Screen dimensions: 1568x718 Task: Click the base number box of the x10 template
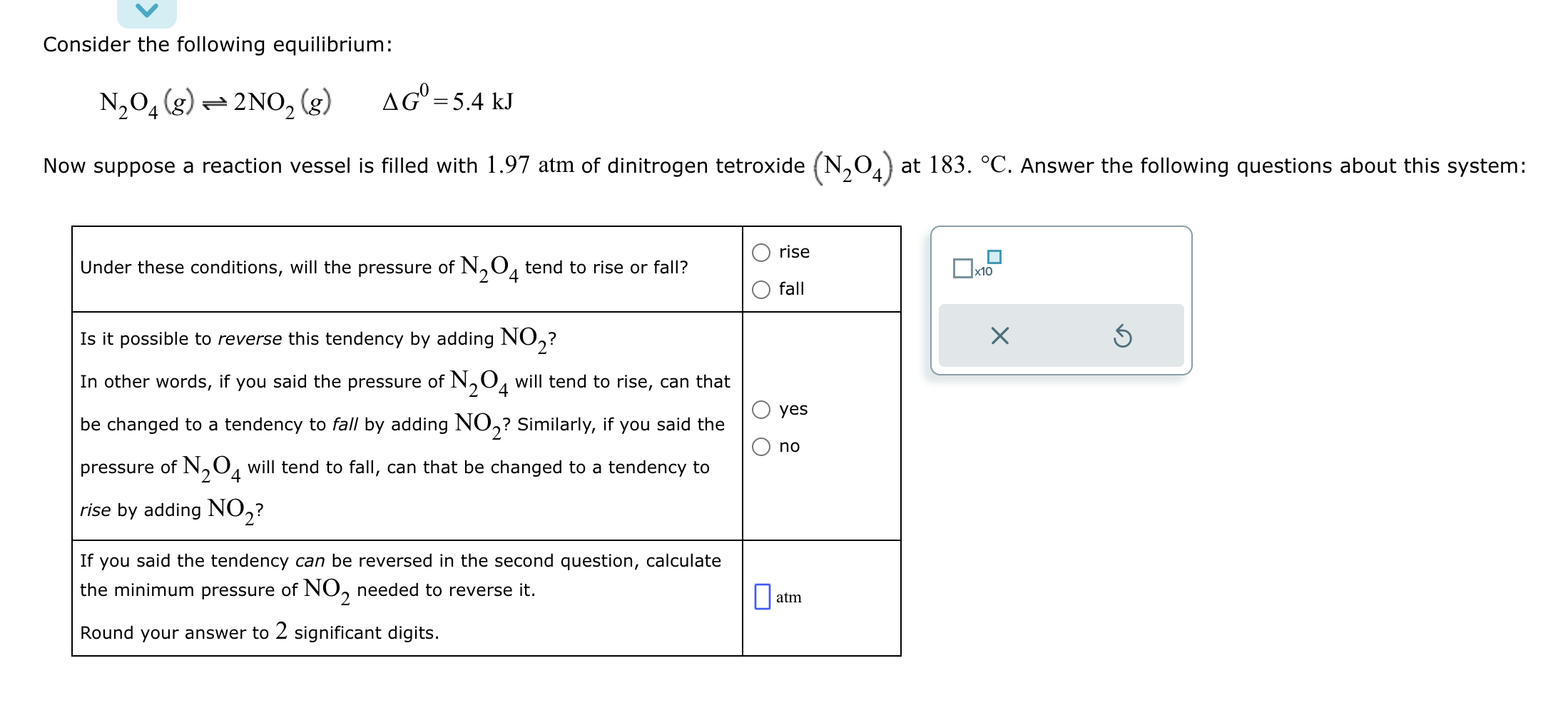[962, 269]
